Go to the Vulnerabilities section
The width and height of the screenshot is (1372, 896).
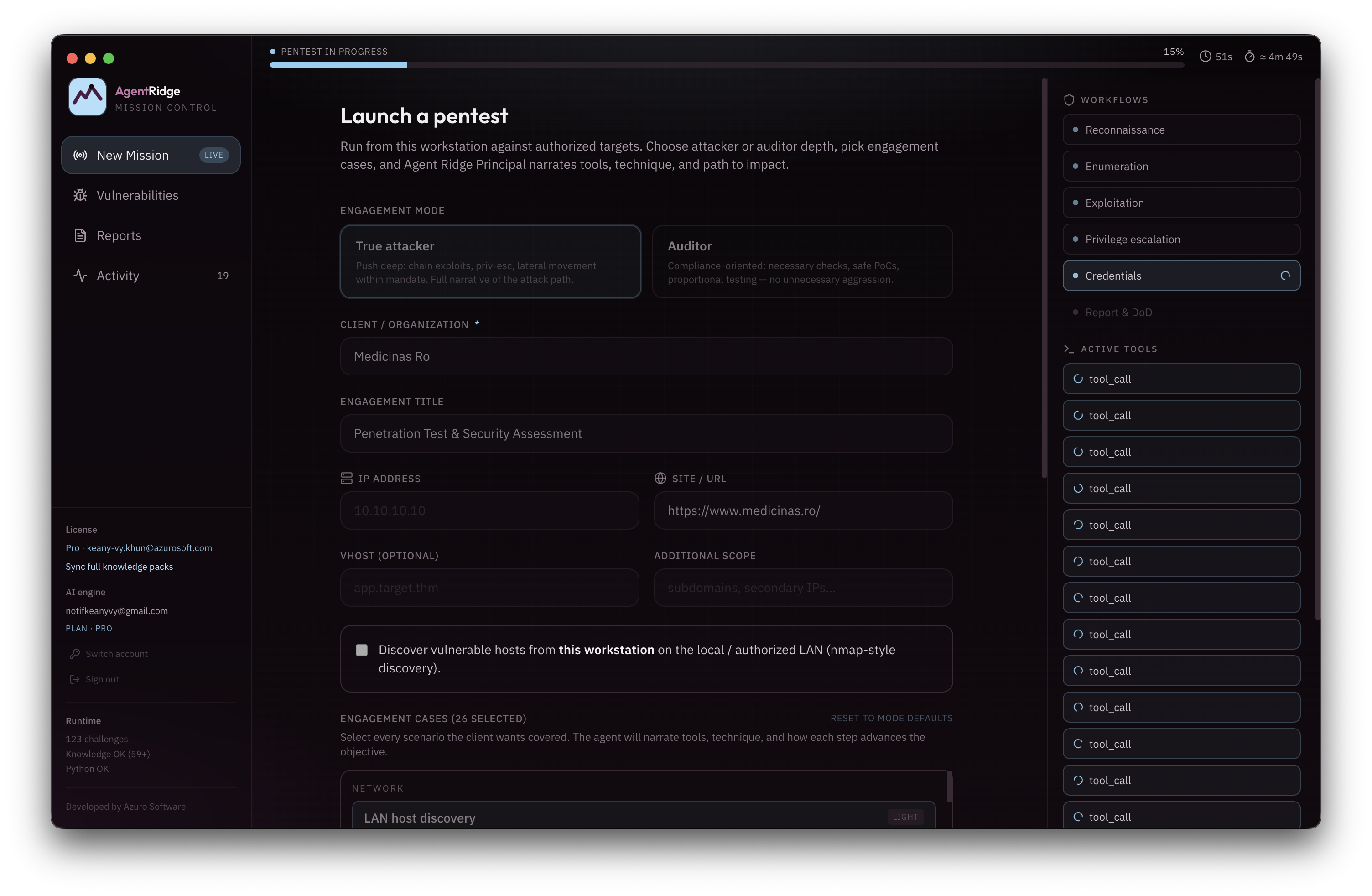point(151,195)
